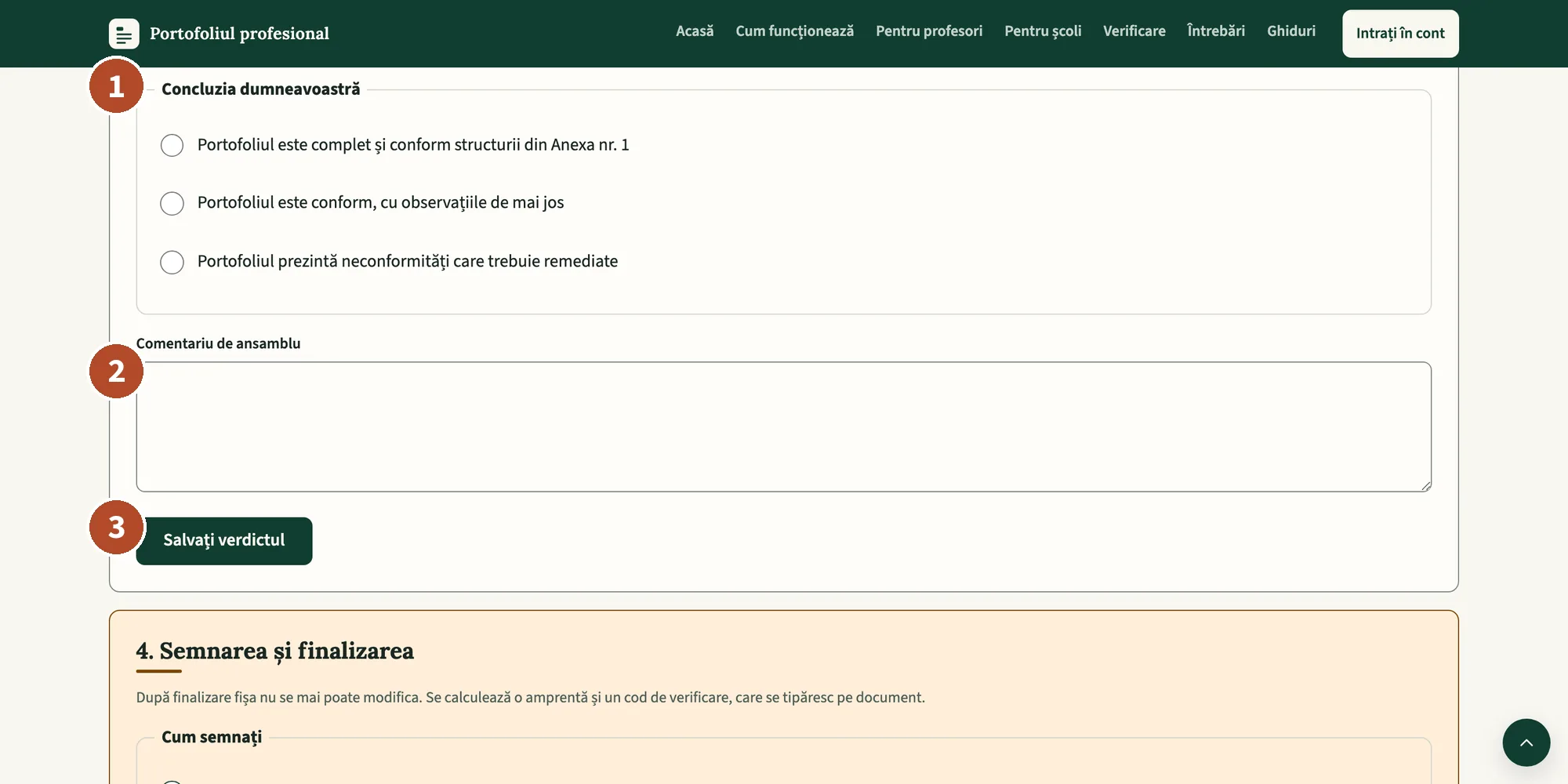Image resolution: width=1568 pixels, height=784 pixels.
Task: Open the Acasă menu item
Action: click(x=695, y=31)
